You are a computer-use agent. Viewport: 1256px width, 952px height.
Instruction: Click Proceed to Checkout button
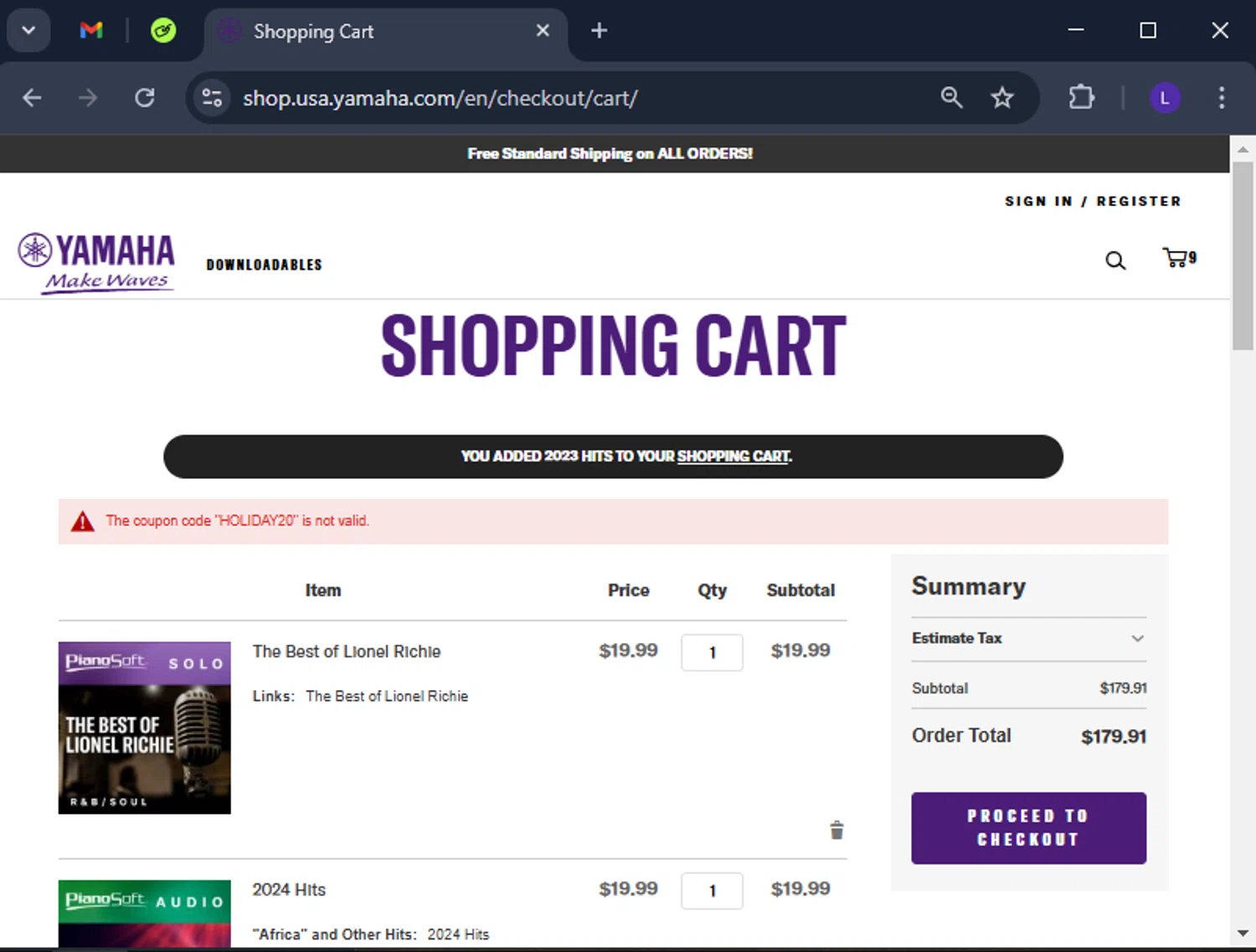point(1028,828)
